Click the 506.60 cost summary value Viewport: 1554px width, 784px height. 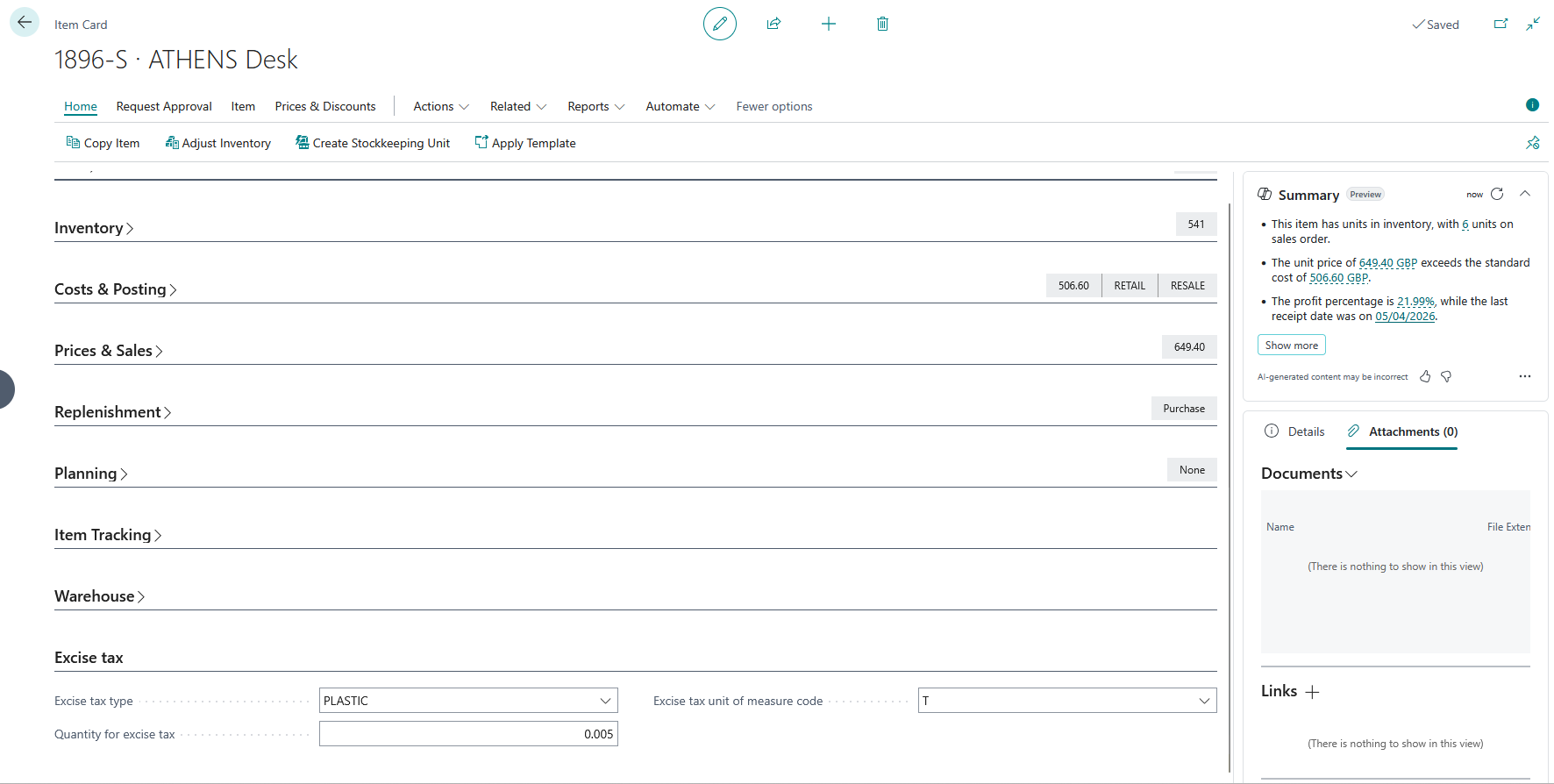(1073, 286)
